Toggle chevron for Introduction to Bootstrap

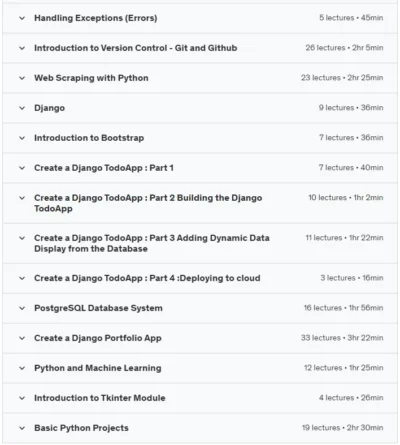point(22,138)
